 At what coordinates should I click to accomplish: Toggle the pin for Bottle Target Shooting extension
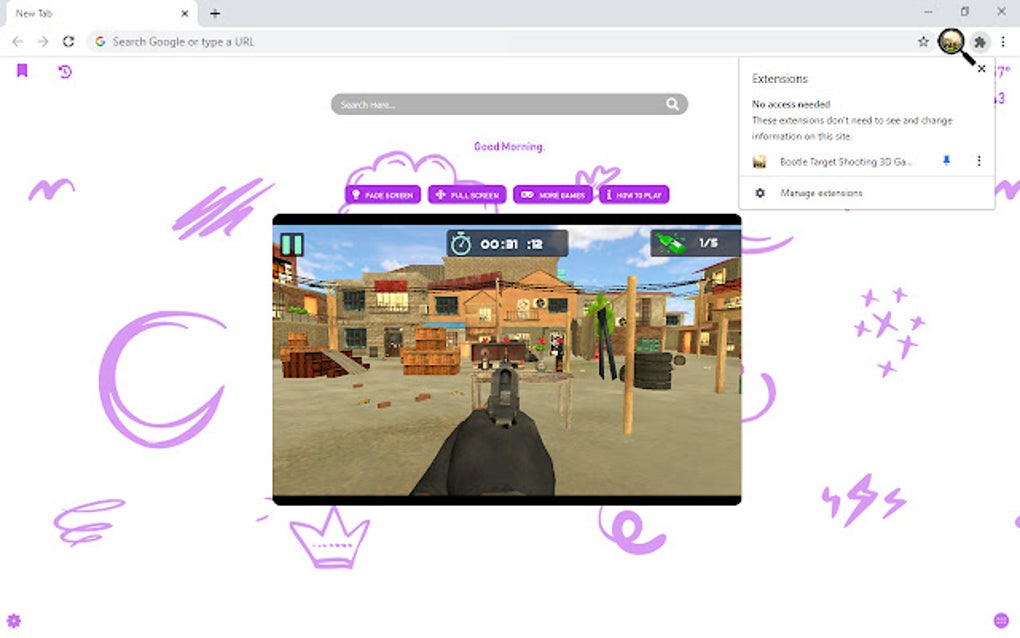click(946, 161)
